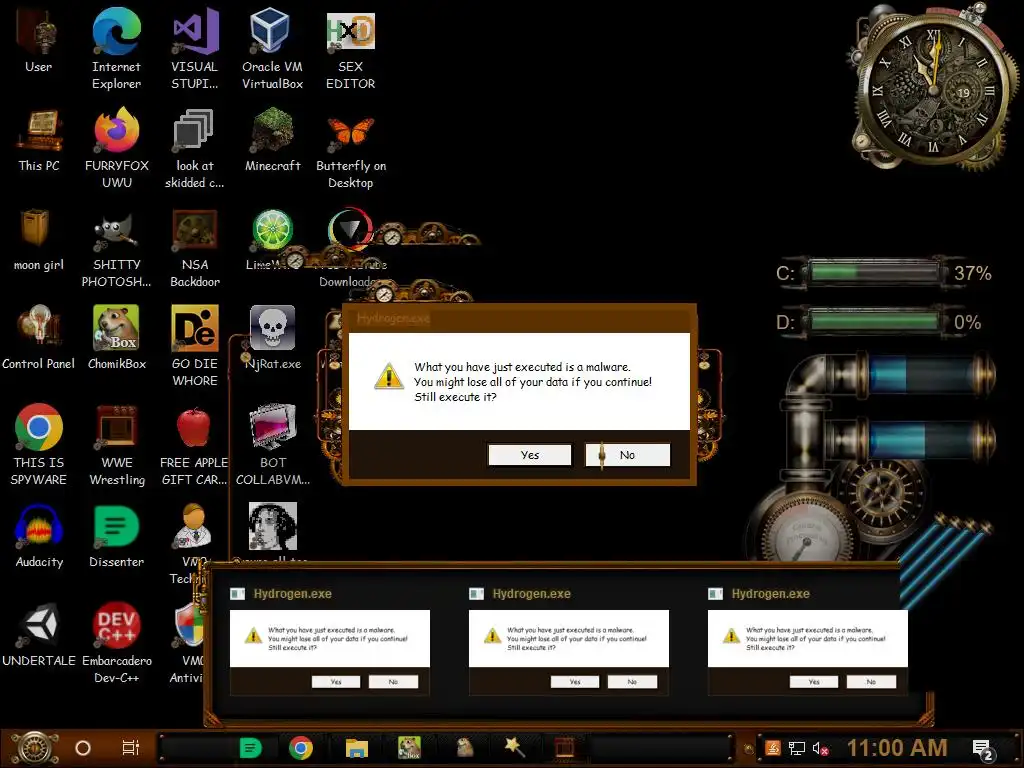Open File Explorer from the taskbar

pos(357,748)
